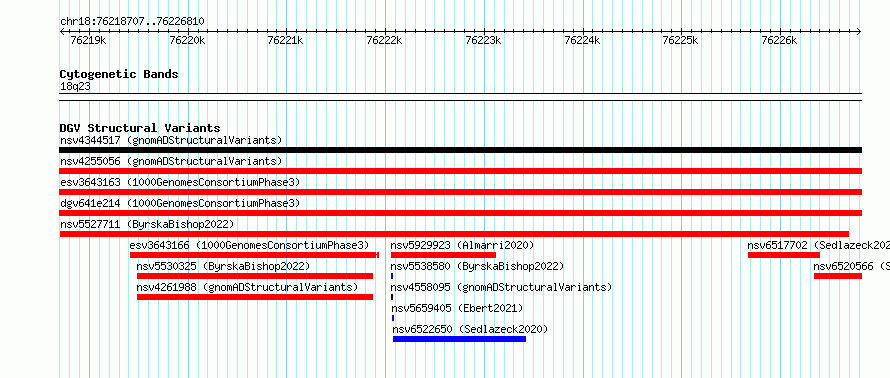Image resolution: width=890 pixels, height=378 pixels.
Task: Click the 76220k ruler tick label
Action: pyautogui.click(x=187, y=40)
